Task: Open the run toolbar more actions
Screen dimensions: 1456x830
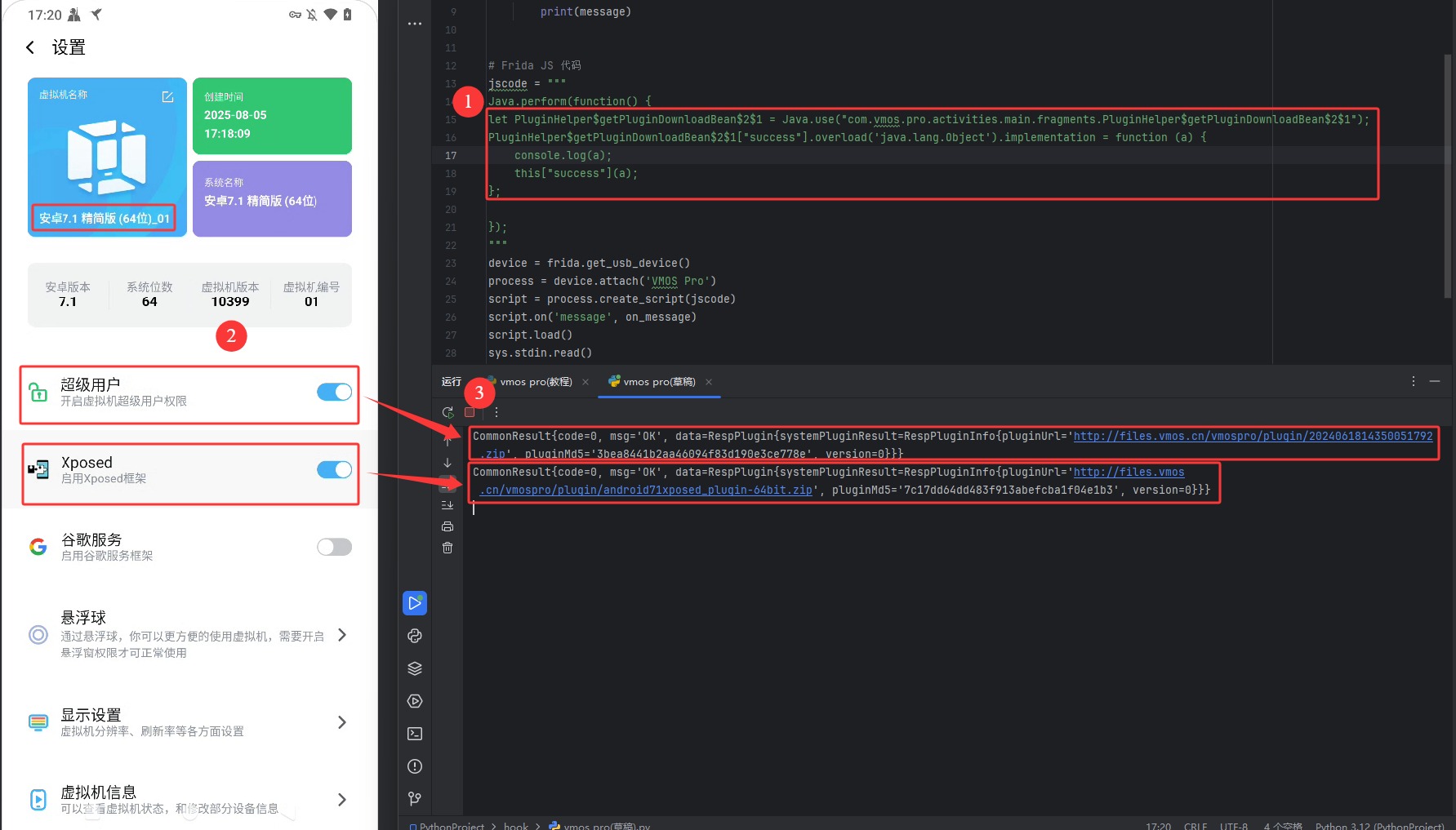Action: [x=496, y=413]
